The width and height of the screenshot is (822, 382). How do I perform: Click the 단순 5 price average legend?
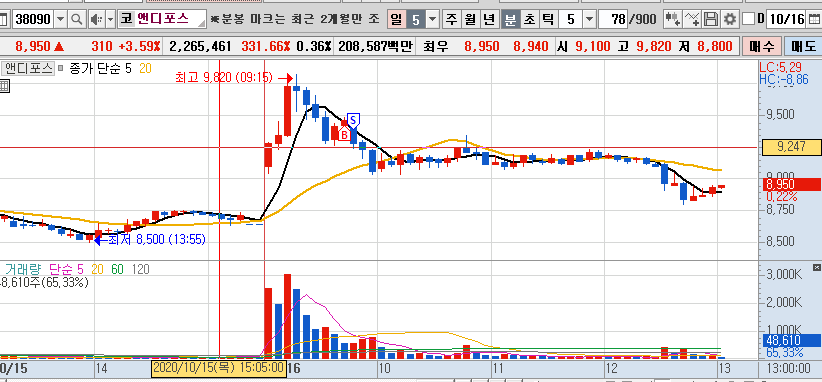115,69
